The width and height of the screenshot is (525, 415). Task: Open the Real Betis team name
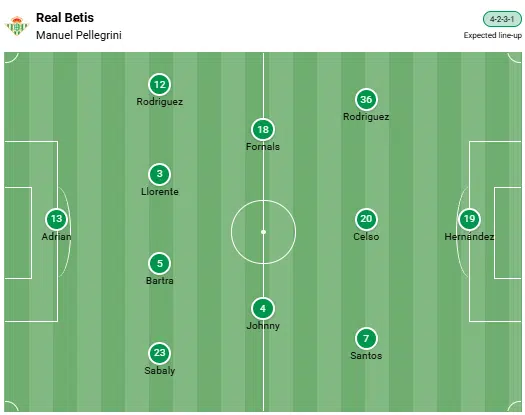65,18
